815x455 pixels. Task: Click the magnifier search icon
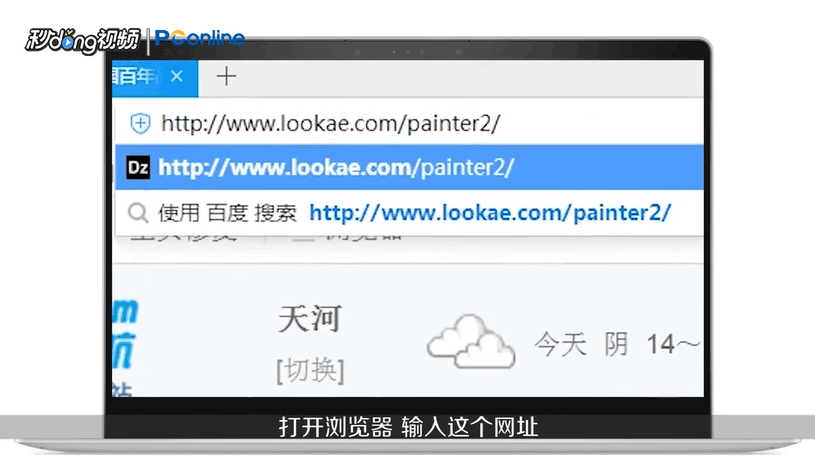click(x=138, y=213)
